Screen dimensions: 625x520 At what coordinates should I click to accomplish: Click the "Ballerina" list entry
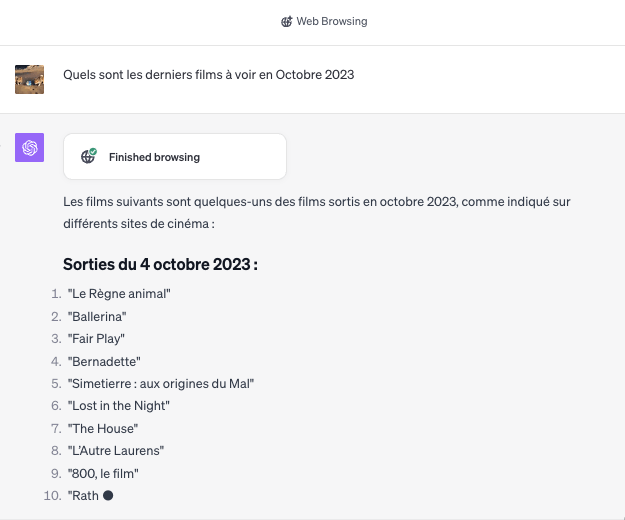pyautogui.click(x=97, y=317)
